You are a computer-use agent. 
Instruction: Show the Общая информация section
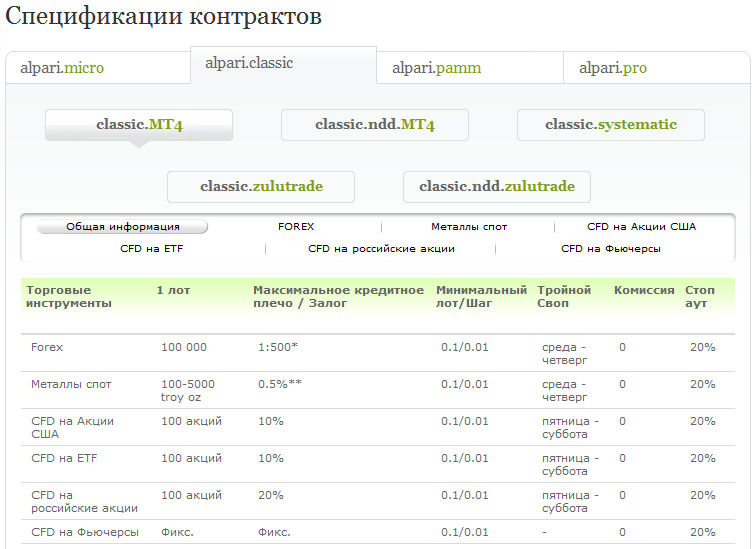pos(122,227)
